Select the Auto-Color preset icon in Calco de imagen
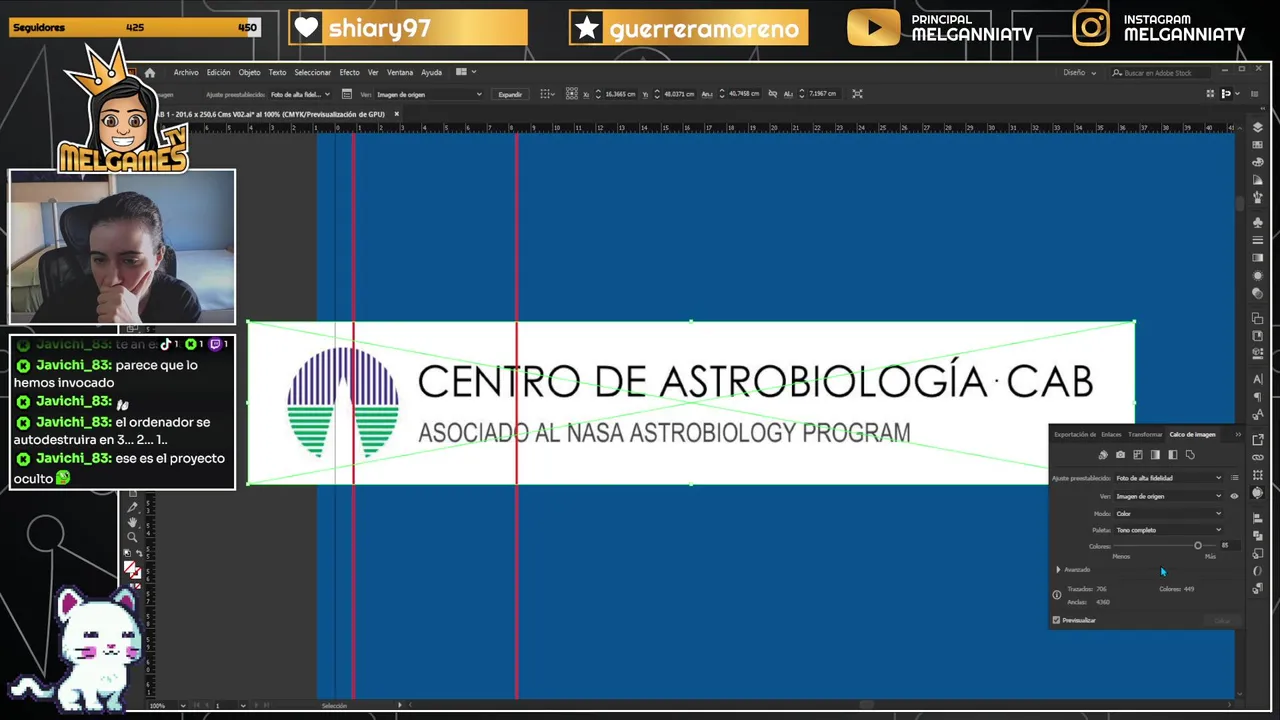This screenshot has height=720, width=1280. click(x=1103, y=455)
